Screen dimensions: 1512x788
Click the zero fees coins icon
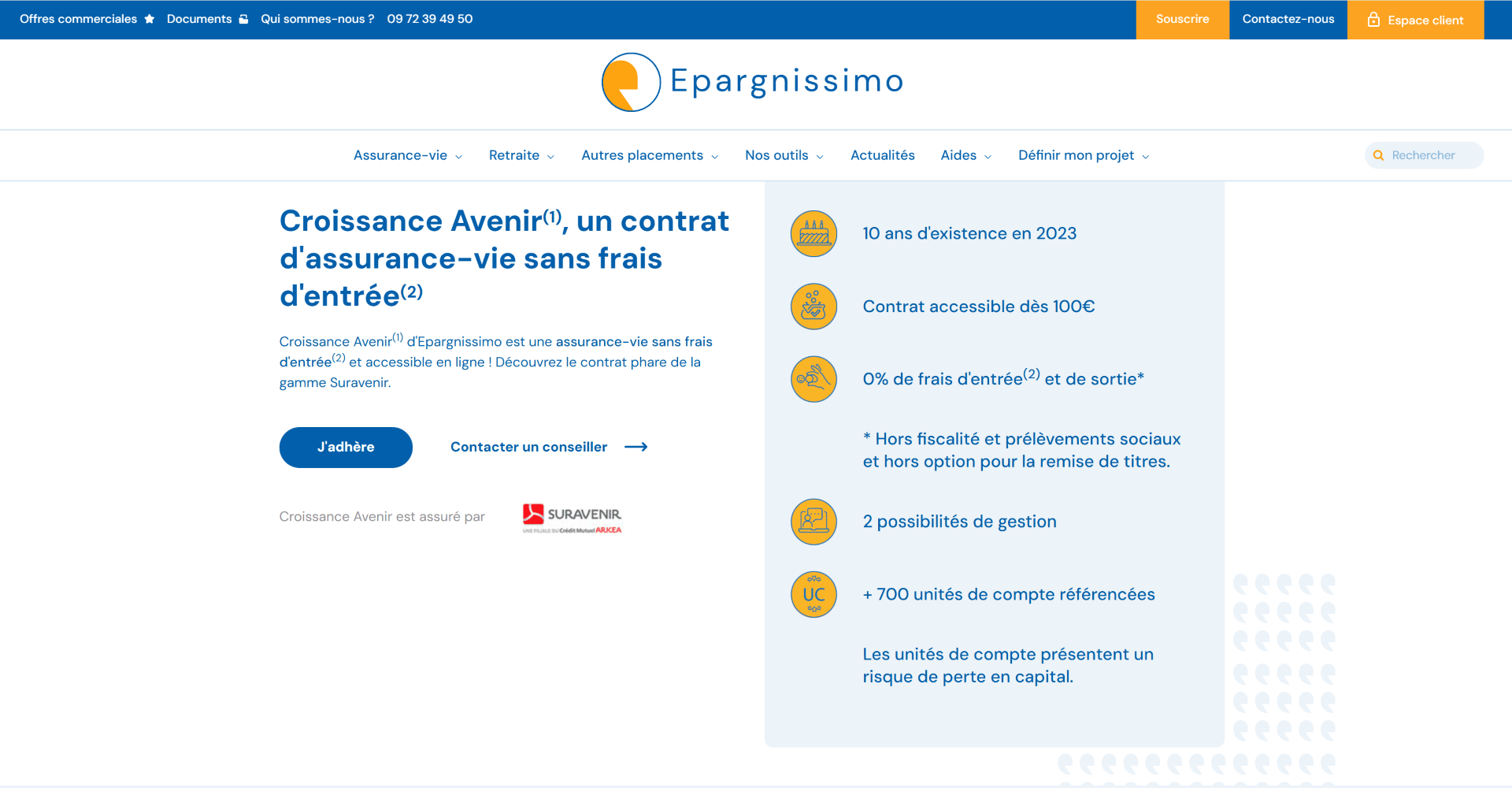click(813, 379)
